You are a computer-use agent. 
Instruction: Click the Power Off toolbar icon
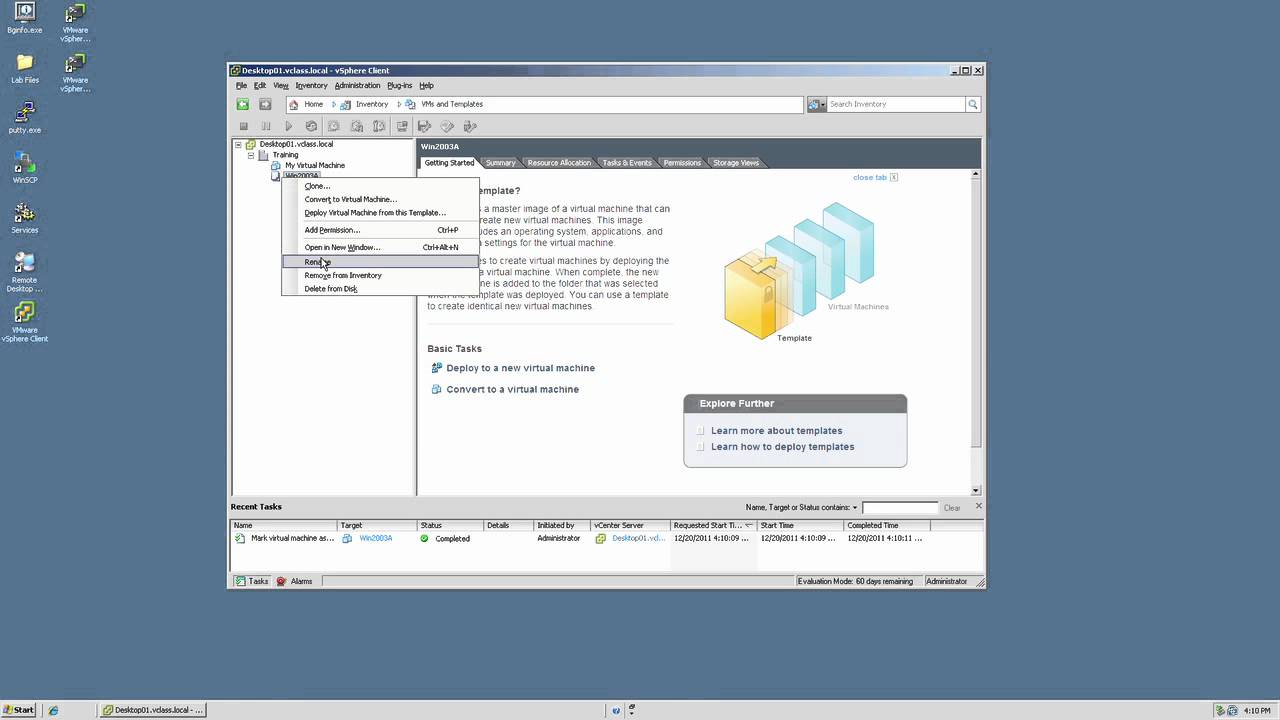tap(243, 126)
